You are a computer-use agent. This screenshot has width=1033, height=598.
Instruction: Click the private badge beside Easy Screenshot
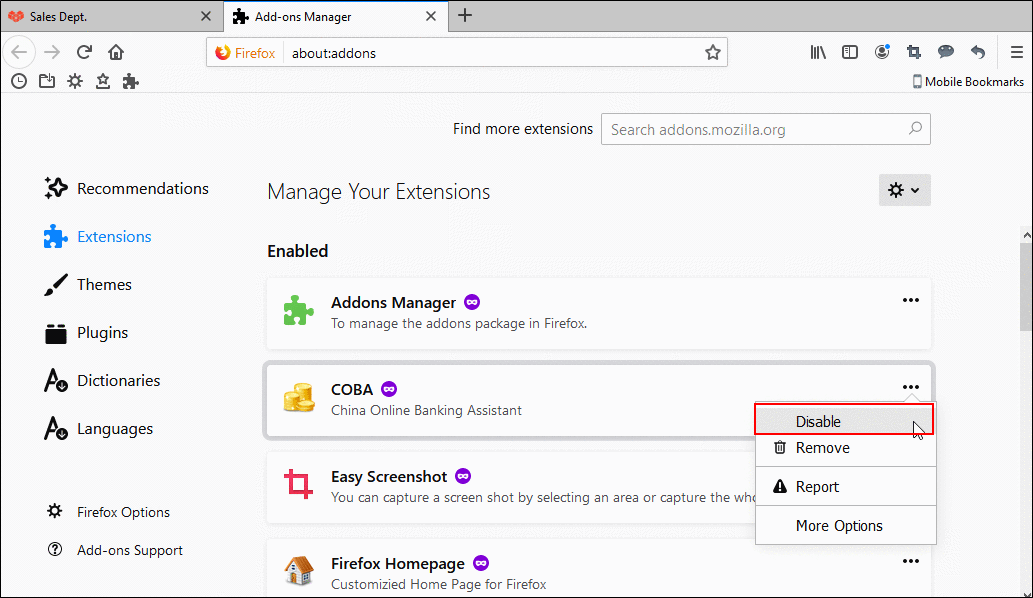[x=463, y=476]
